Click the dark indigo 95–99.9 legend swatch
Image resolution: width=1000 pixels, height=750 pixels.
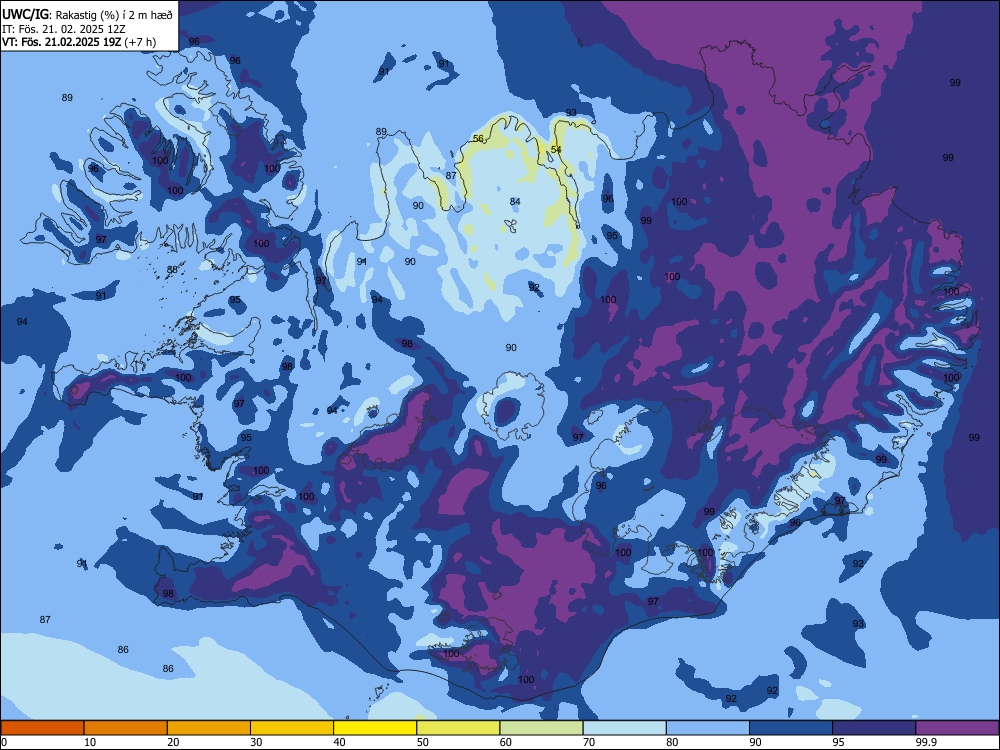click(x=874, y=728)
